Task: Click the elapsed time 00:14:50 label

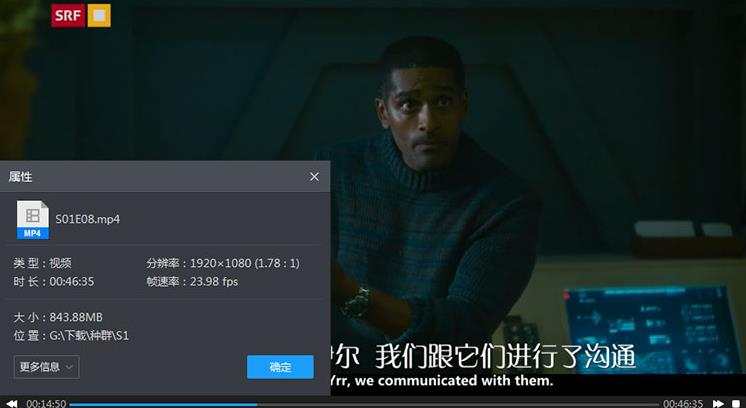Action: pos(46,404)
